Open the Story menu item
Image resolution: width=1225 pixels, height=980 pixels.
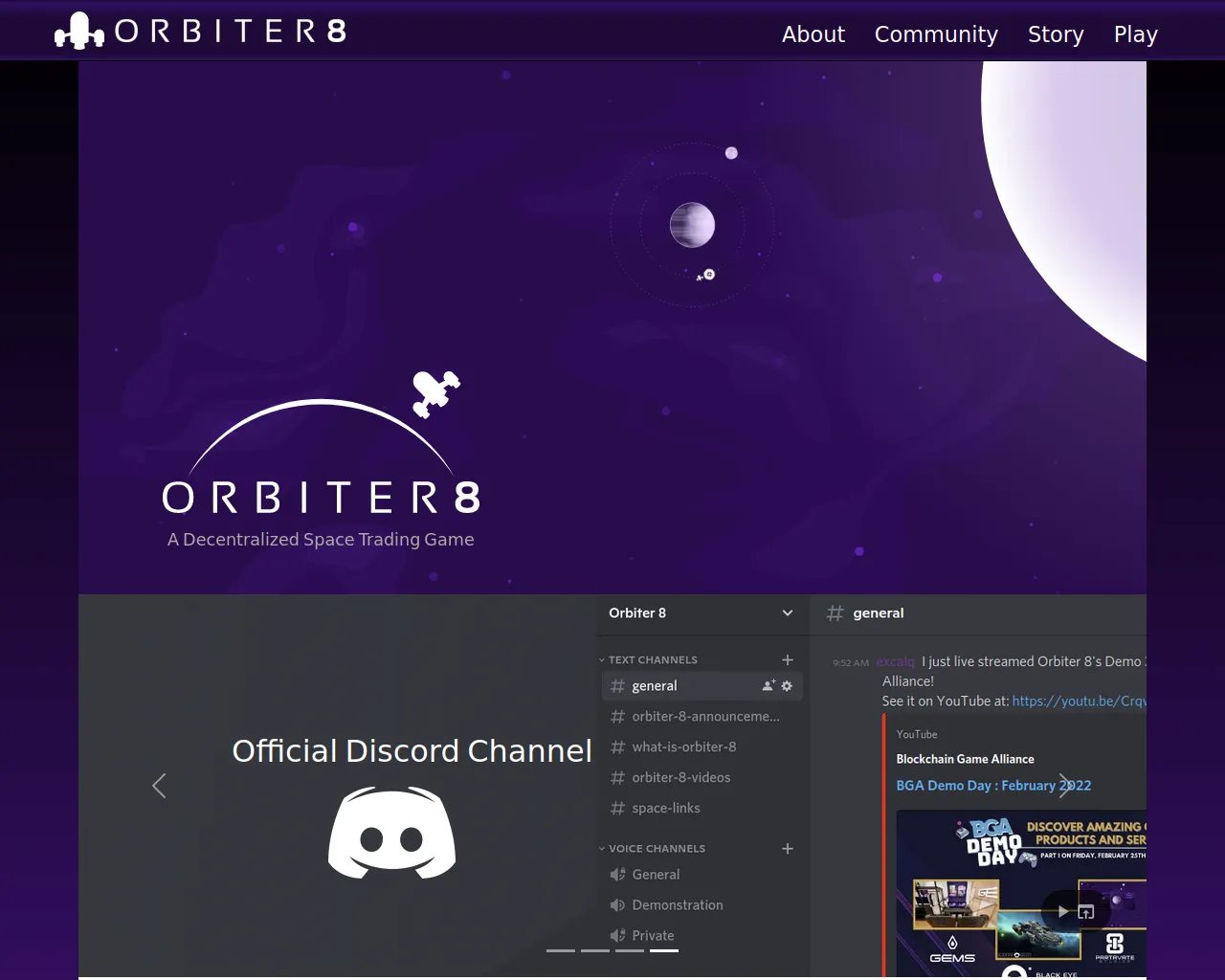pos(1056,34)
